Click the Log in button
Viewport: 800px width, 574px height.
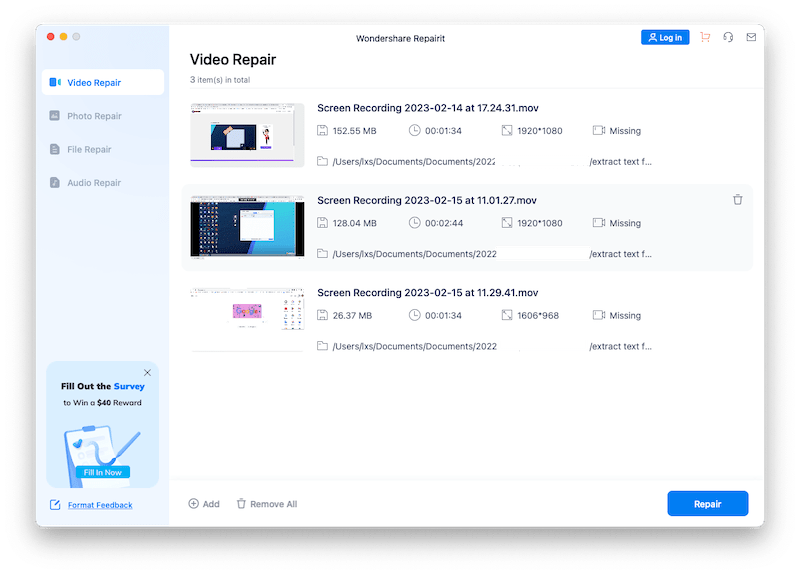[x=665, y=37]
